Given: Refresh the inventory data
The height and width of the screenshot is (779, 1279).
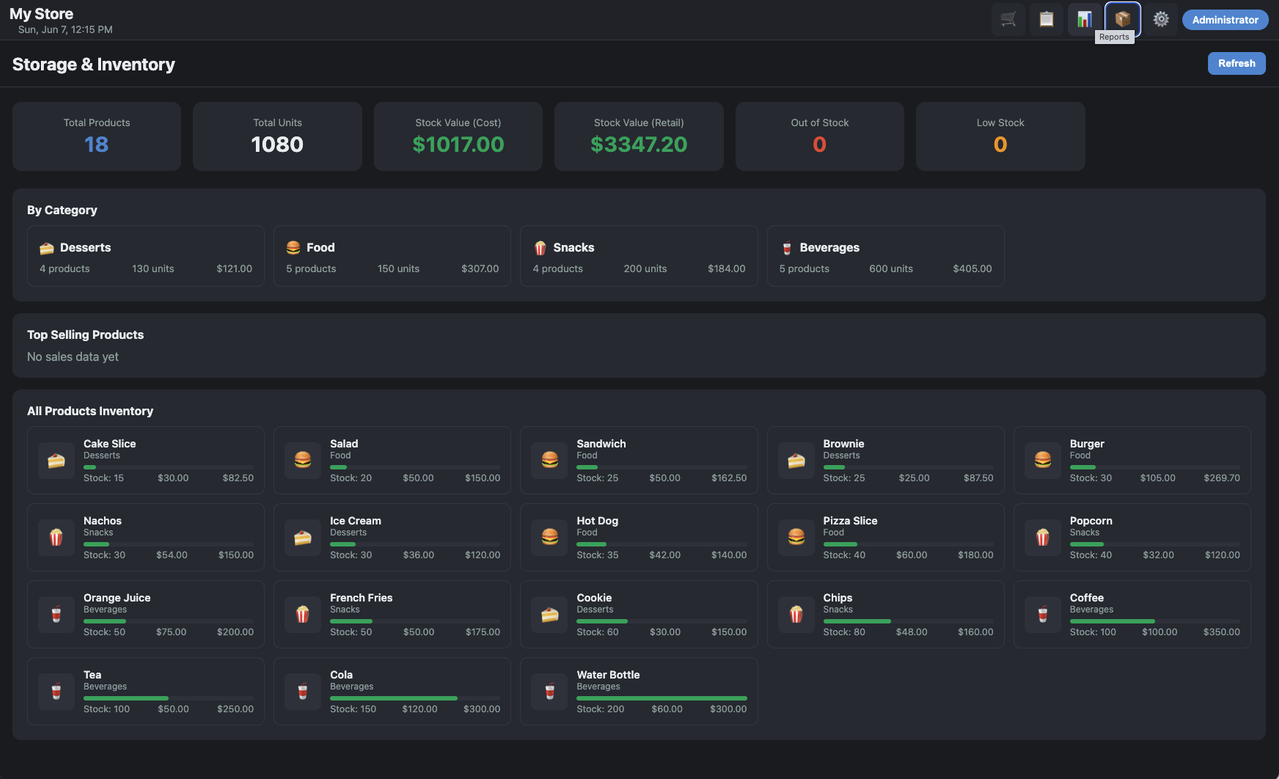Looking at the screenshot, I should point(1236,63).
